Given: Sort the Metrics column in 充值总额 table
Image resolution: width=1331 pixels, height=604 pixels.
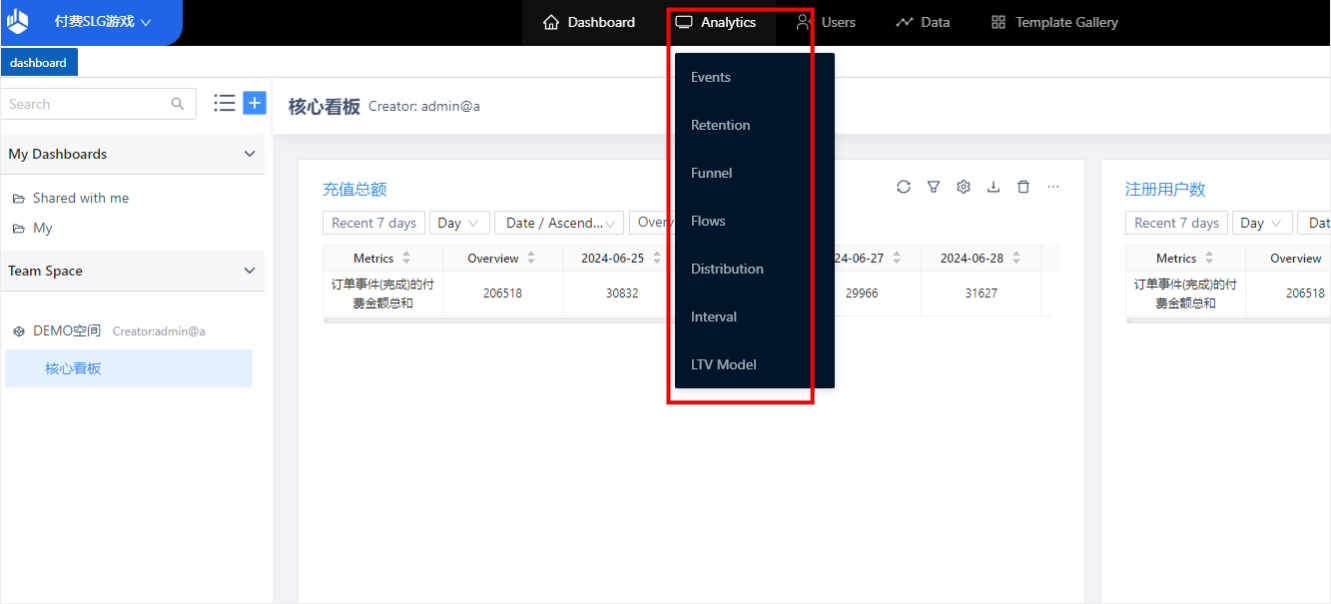Looking at the screenshot, I should [x=406, y=258].
